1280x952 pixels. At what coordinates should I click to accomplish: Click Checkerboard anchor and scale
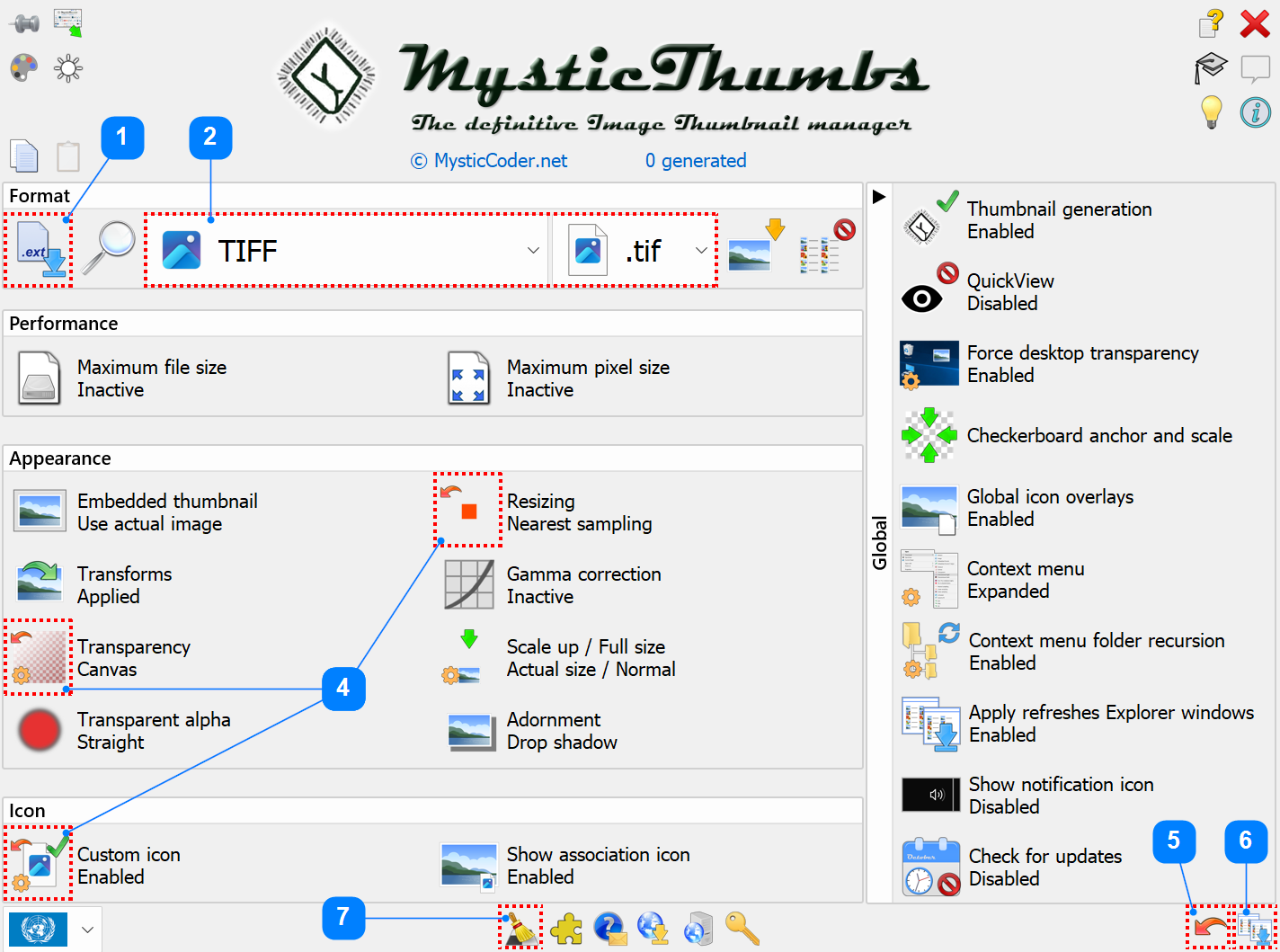[x=1066, y=435]
